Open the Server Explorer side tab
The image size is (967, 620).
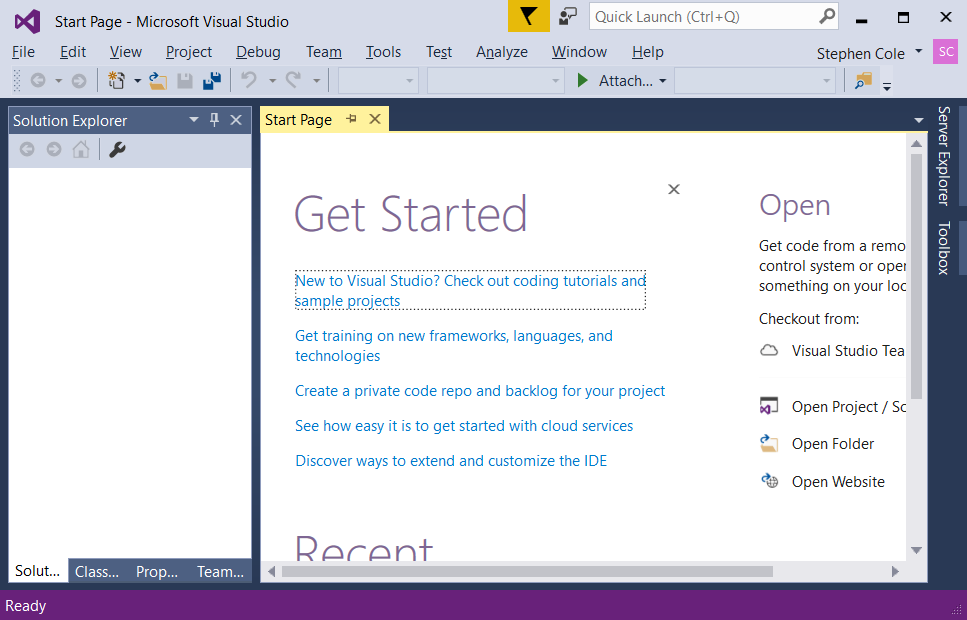tap(943, 154)
